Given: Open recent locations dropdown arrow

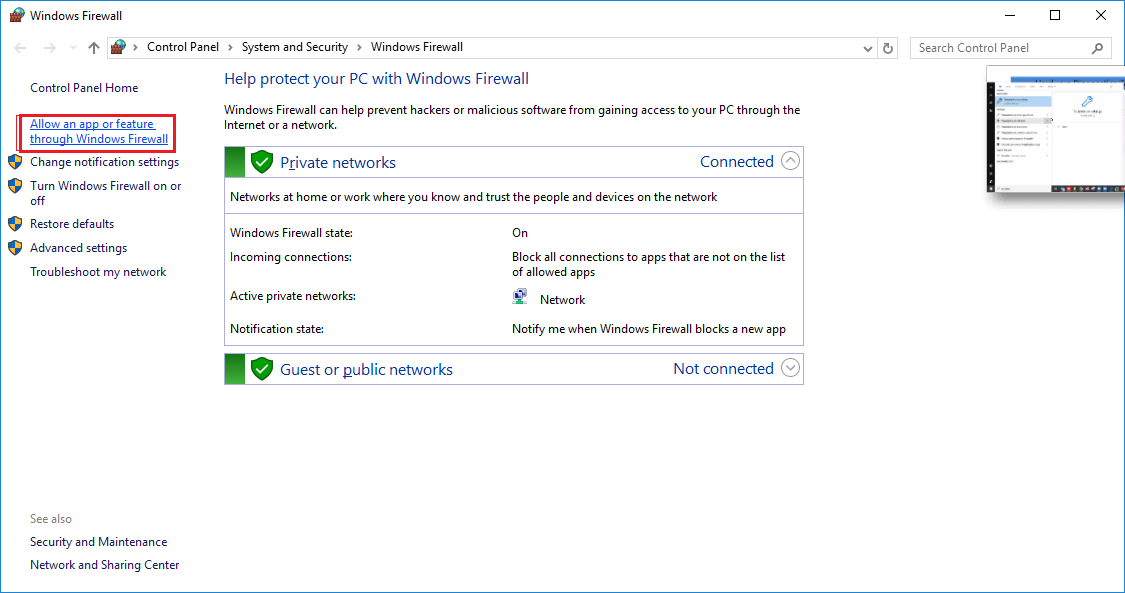Looking at the screenshot, I should coord(73,48).
